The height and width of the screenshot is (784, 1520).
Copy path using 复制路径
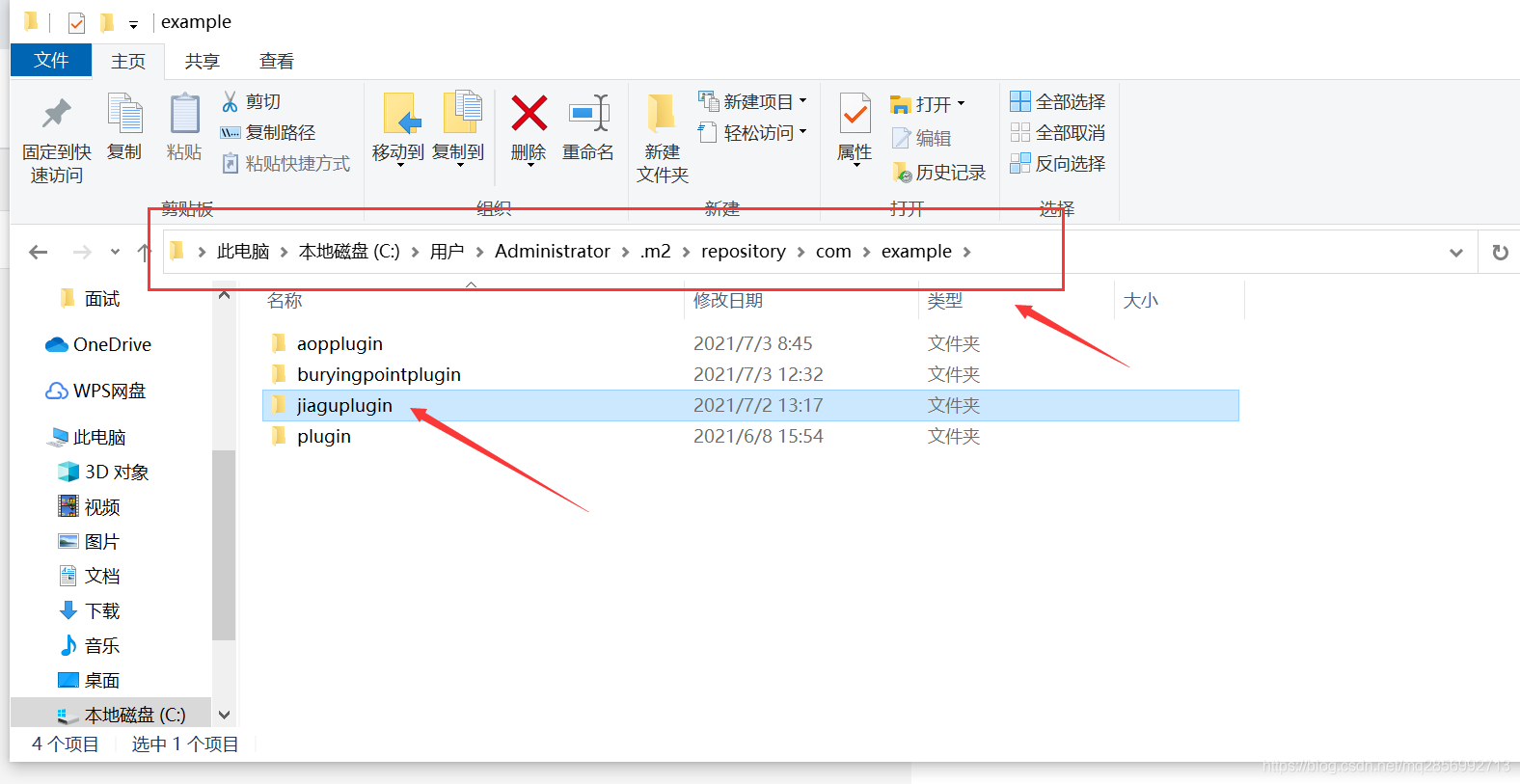[x=268, y=132]
